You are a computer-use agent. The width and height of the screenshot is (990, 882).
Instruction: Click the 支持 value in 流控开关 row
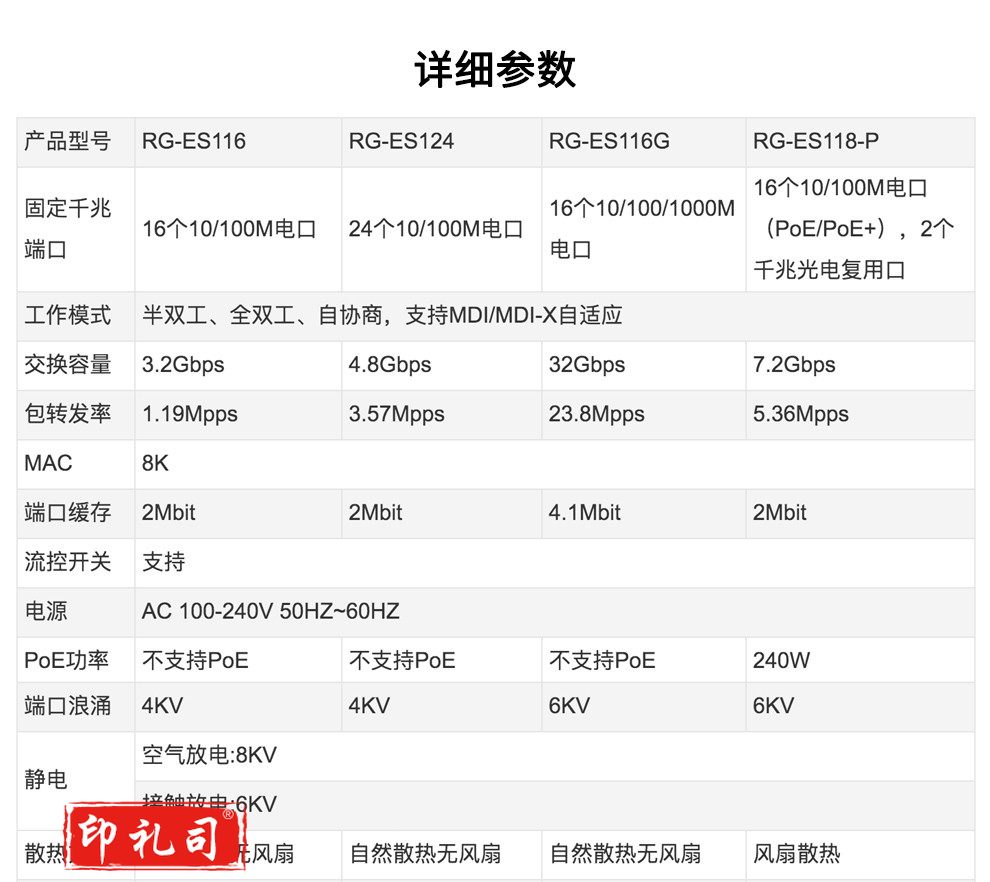point(164,562)
